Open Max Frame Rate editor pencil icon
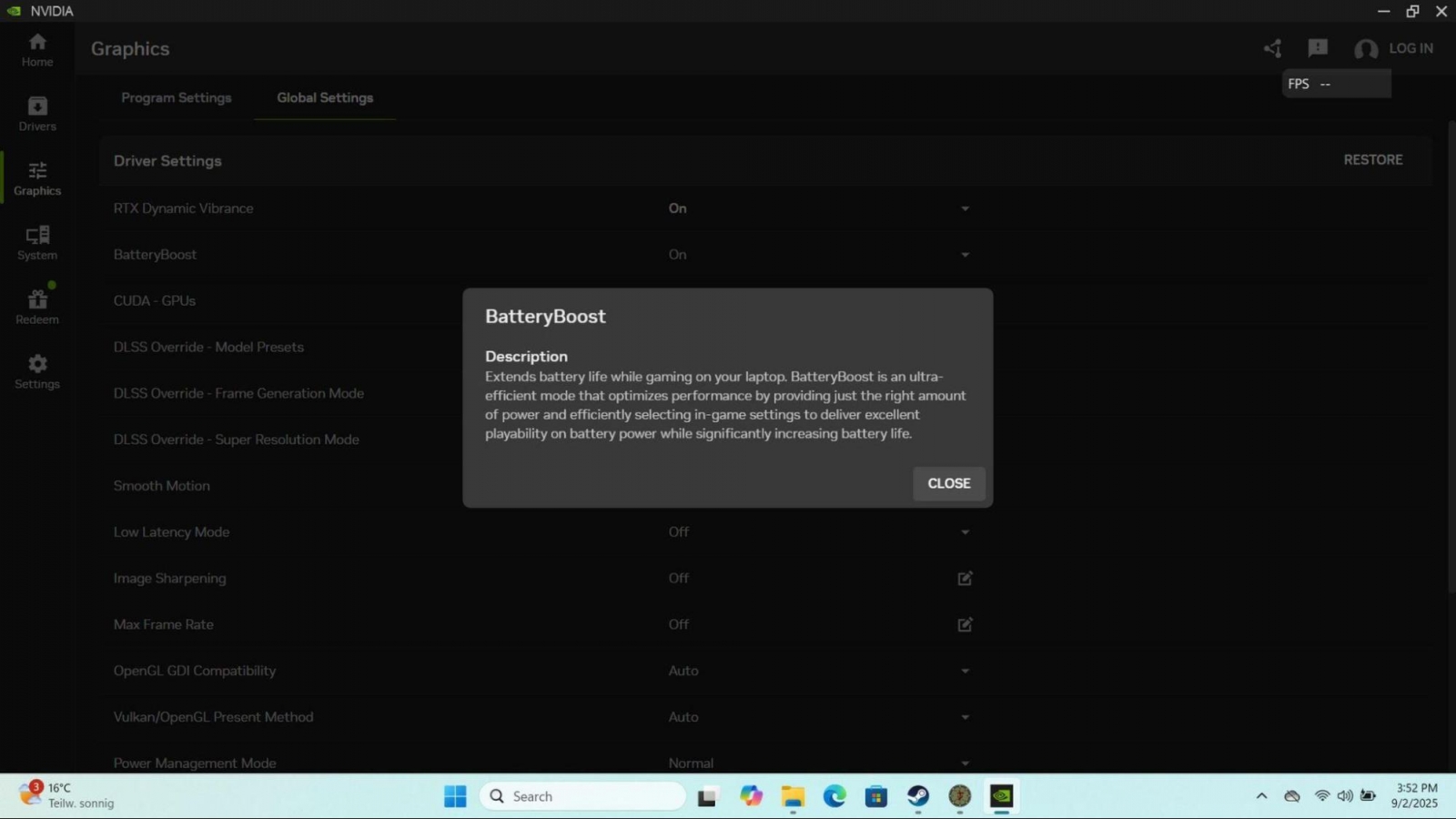The width and height of the screenshot is (1456, 819). [x=964, y=624]
